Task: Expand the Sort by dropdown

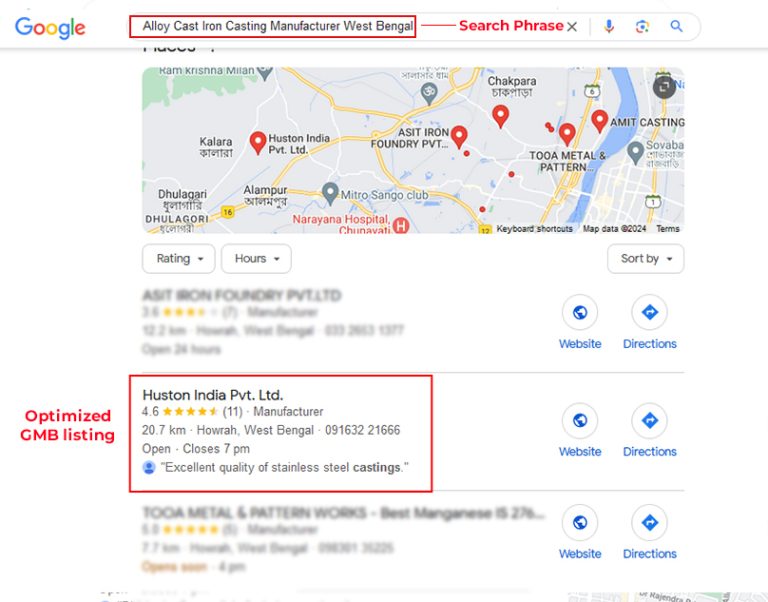Action: coord(646,259)
